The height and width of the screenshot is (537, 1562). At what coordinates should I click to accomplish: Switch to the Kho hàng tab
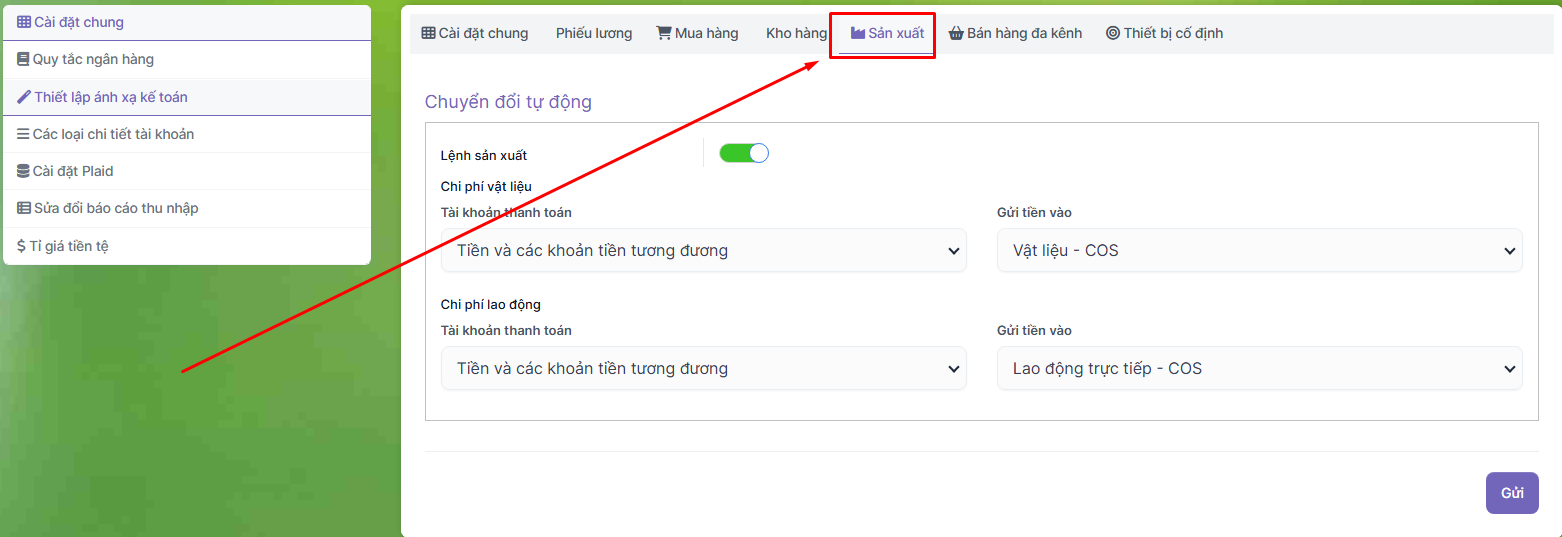tap(796, 33)
